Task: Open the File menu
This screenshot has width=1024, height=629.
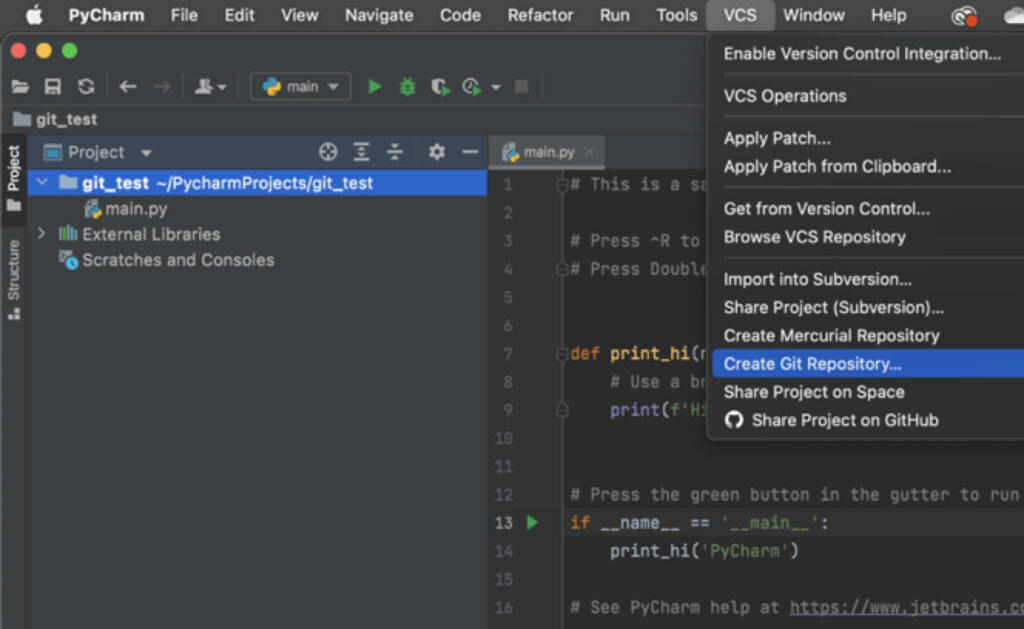Action: pos(184,15)
